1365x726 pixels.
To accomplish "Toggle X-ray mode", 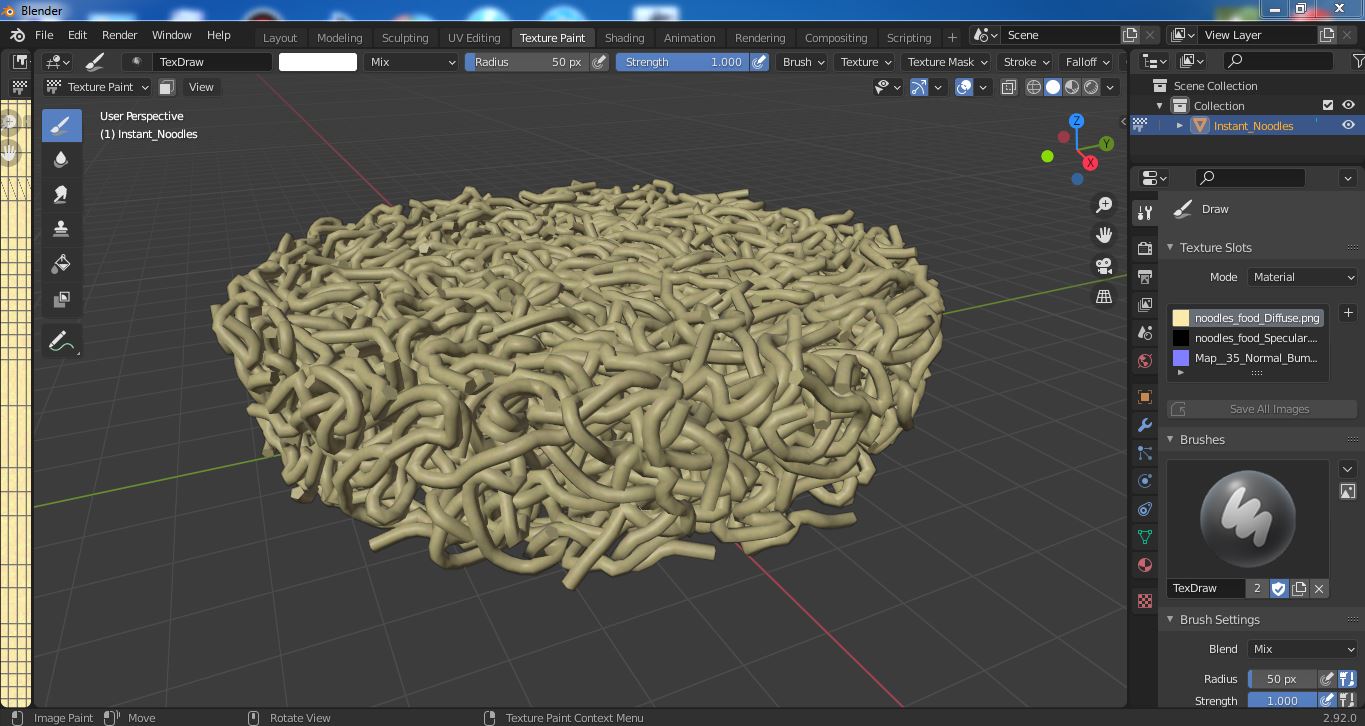I will pos(1007,87).
